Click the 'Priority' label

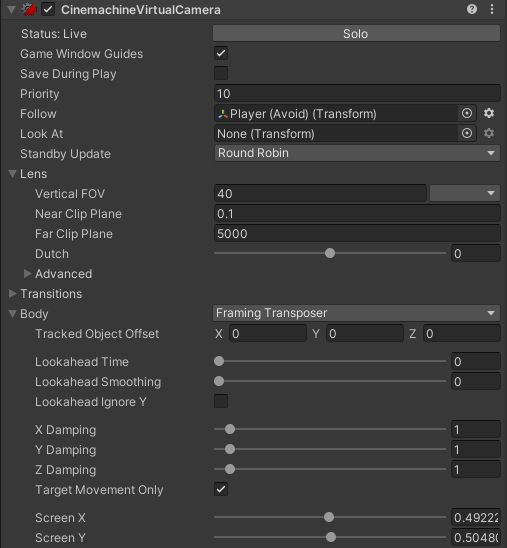coord(40,94)
